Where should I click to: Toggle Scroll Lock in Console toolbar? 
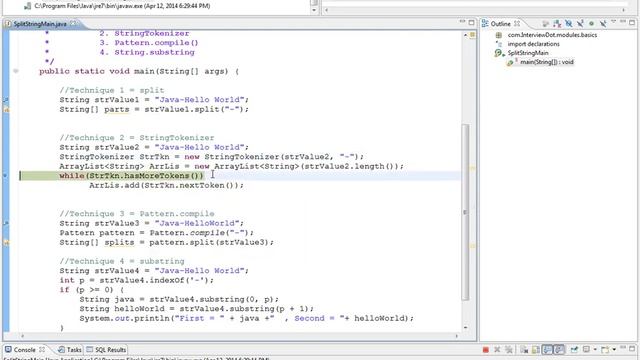[536, 350]
